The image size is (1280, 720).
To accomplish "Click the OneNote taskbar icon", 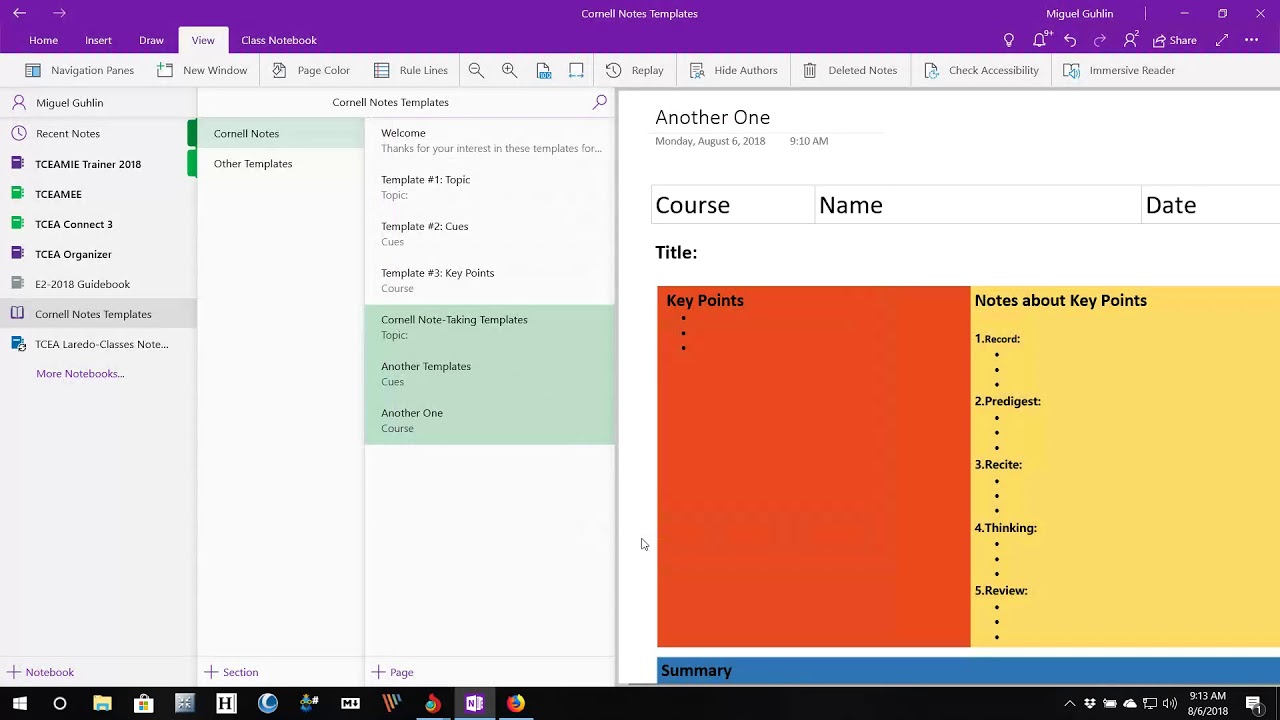I will click(474, 703).
